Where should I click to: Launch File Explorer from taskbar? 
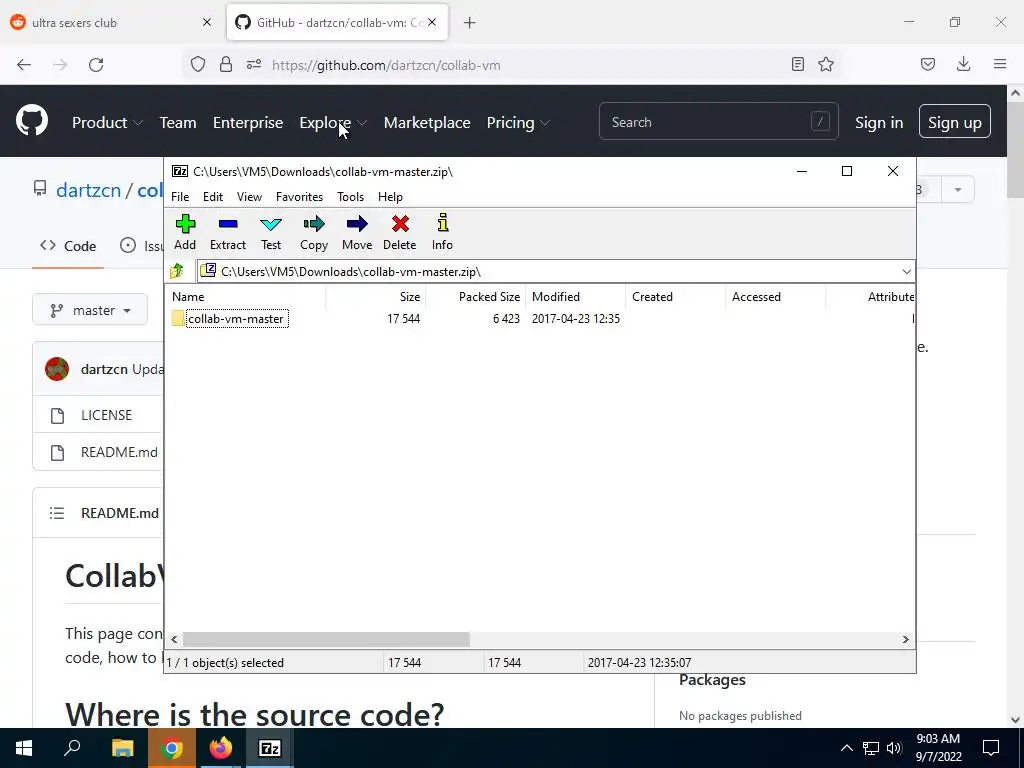coord(122,748)
